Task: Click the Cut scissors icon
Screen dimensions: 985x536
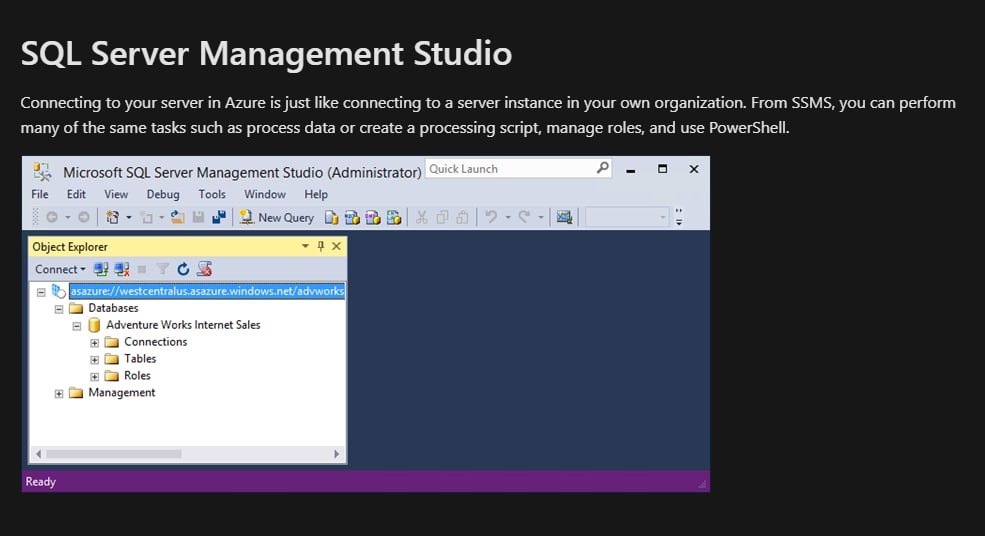Action: coord(422,217)
